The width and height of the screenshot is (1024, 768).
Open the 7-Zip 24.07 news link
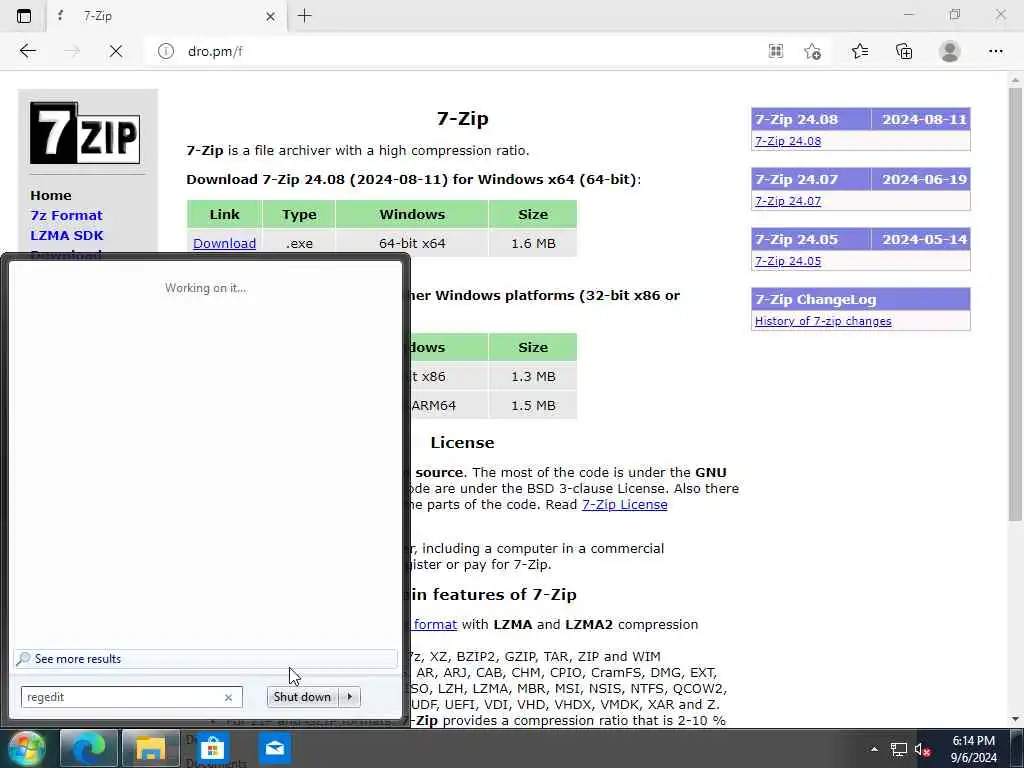tap(788, 201)
